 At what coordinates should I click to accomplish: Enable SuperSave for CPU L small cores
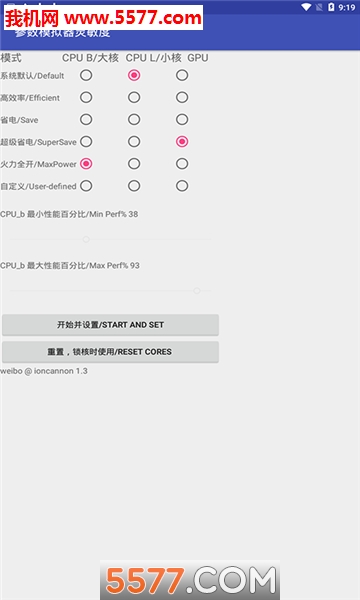(x=134, y=142)
